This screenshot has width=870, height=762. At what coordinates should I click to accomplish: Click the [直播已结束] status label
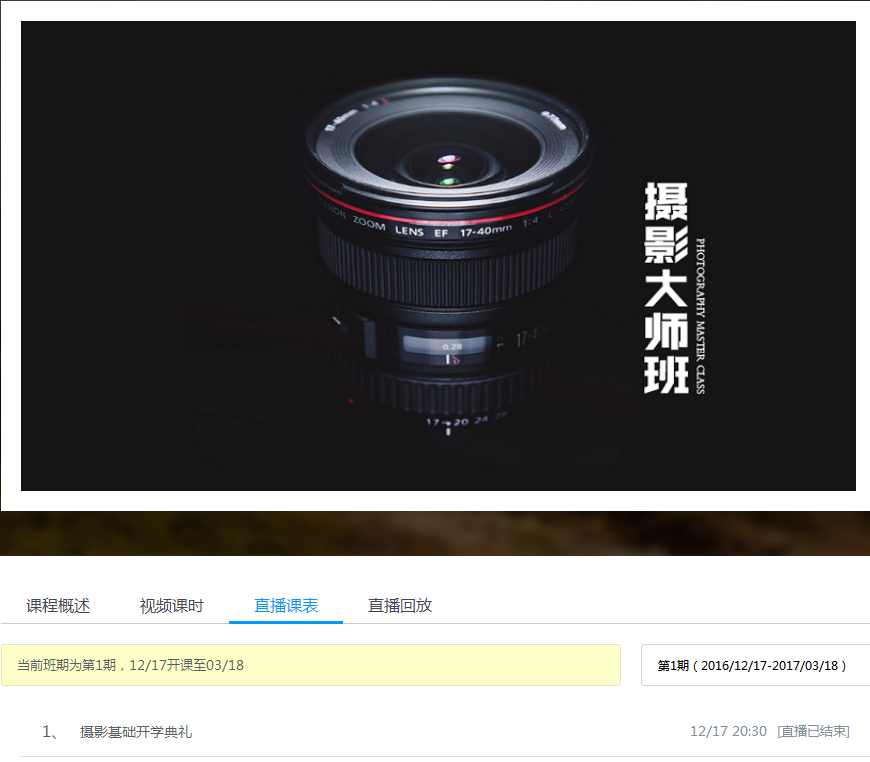(x=813, y=732)
